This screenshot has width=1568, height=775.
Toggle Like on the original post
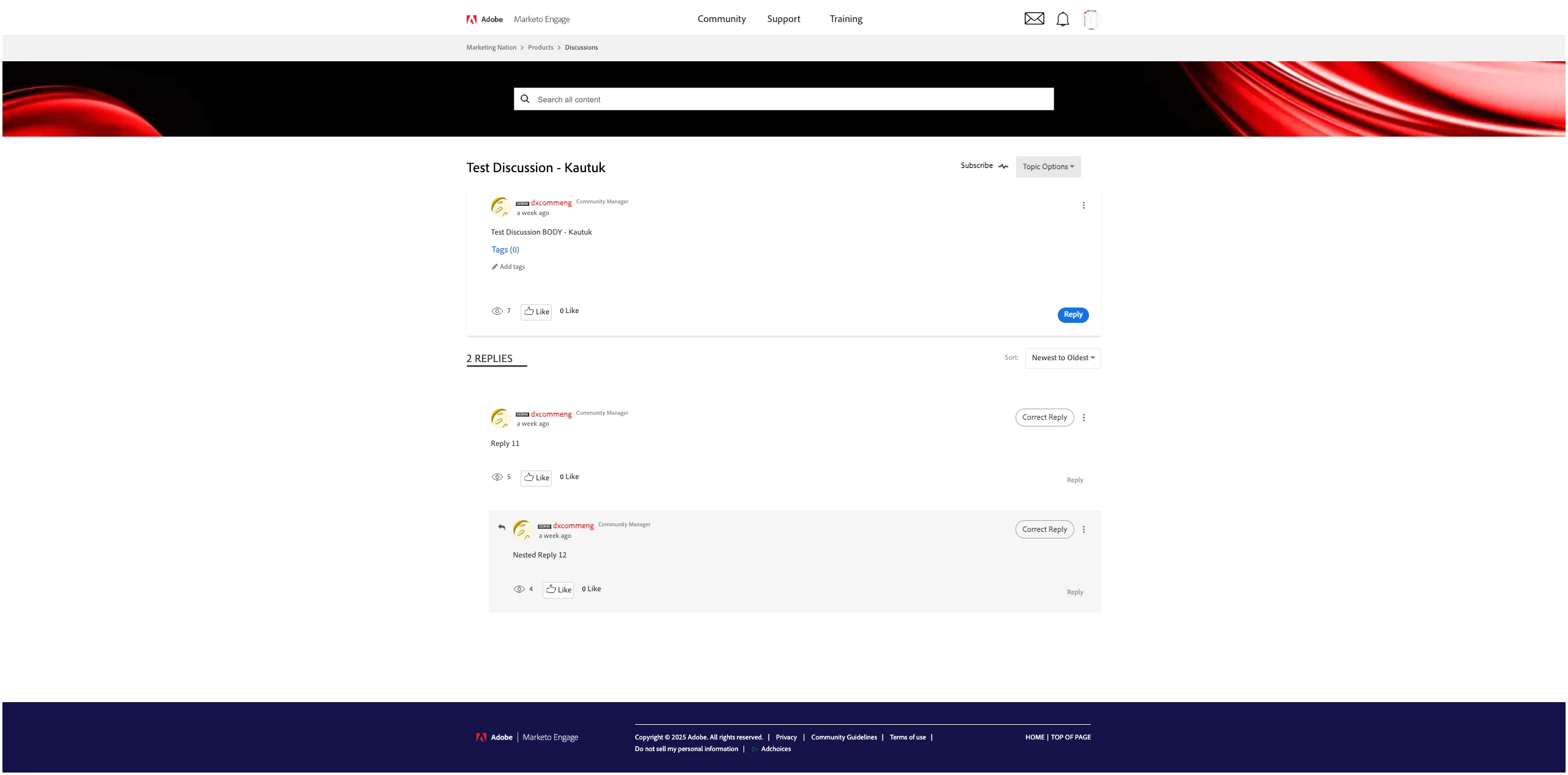click(536, 312)
